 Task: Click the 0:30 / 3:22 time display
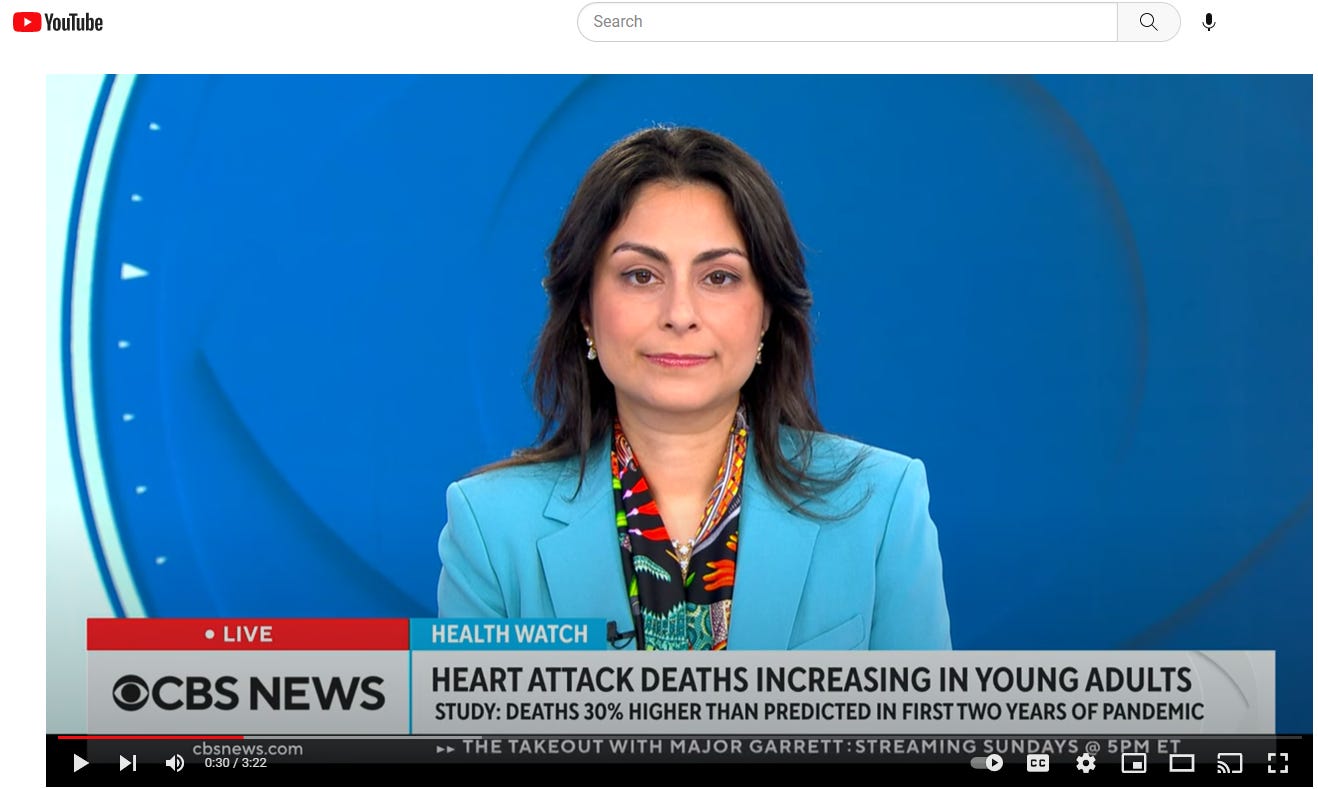click(x=235, y=763)
